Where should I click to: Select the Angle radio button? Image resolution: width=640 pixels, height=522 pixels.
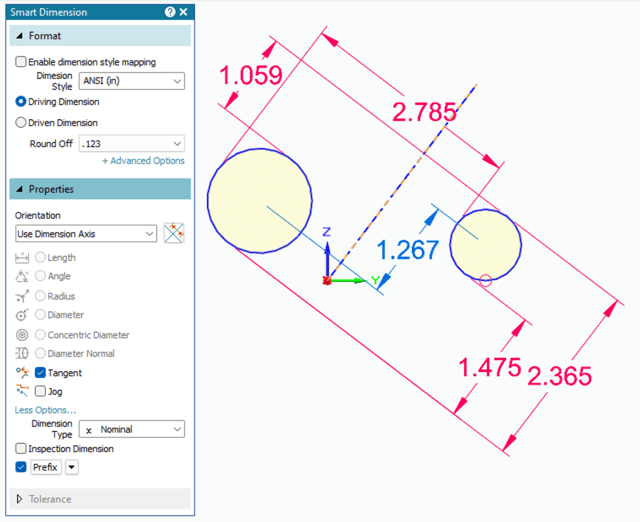pyautogui.click(x=40, y=276)
